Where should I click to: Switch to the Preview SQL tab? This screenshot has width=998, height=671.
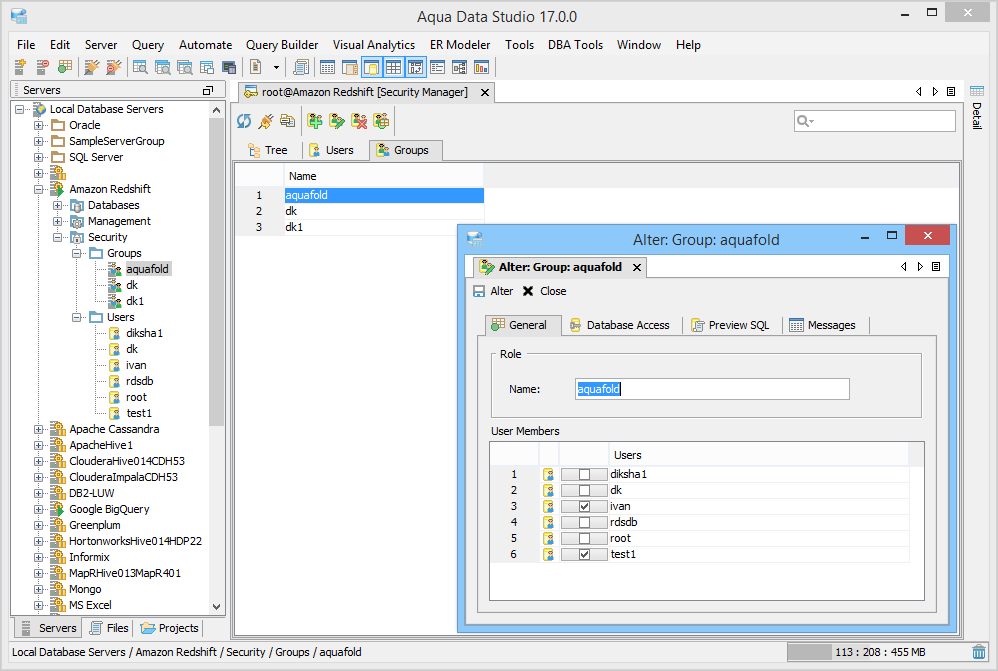tap(731, 325)
